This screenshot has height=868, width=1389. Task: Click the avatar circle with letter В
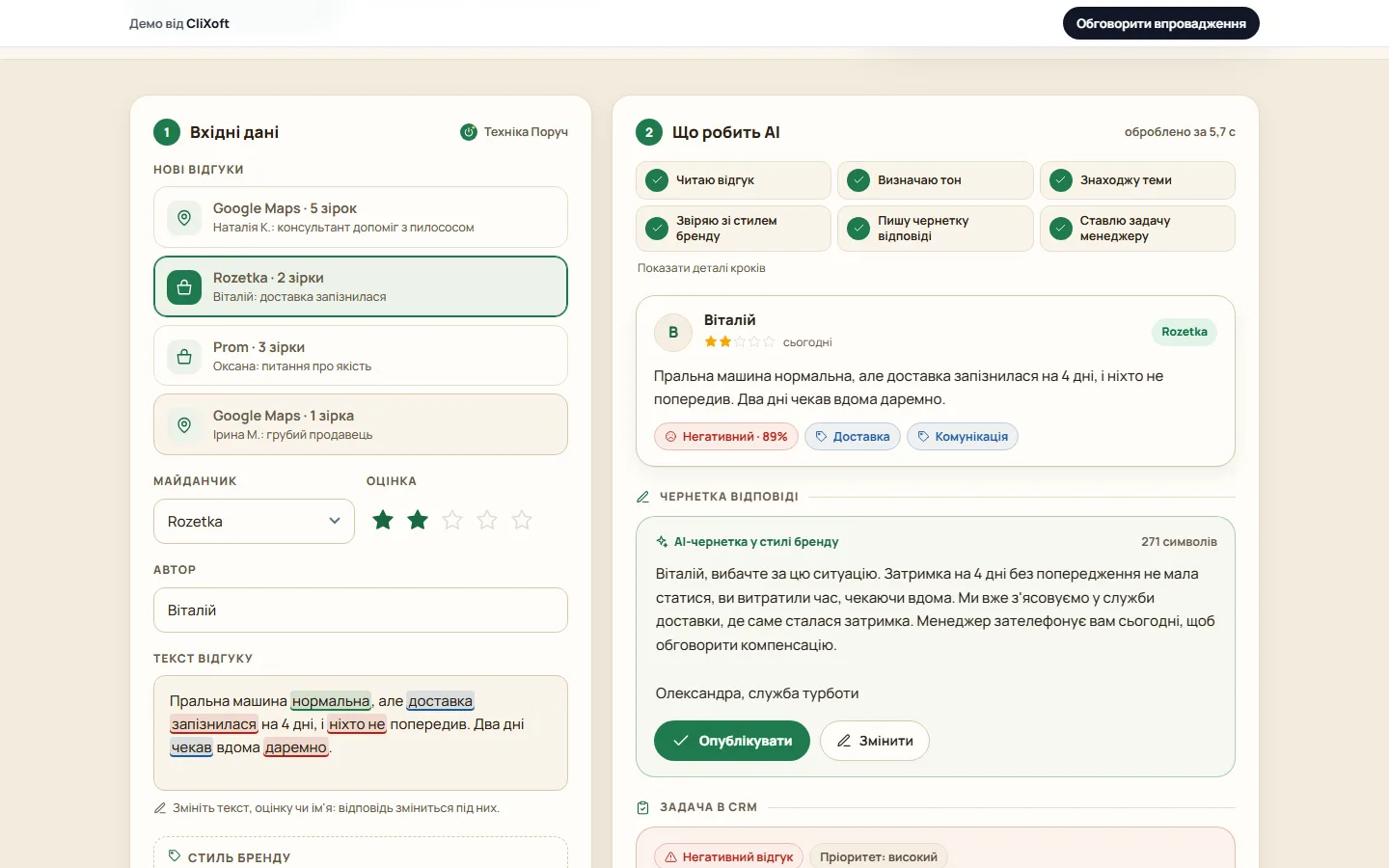point(673,332)
